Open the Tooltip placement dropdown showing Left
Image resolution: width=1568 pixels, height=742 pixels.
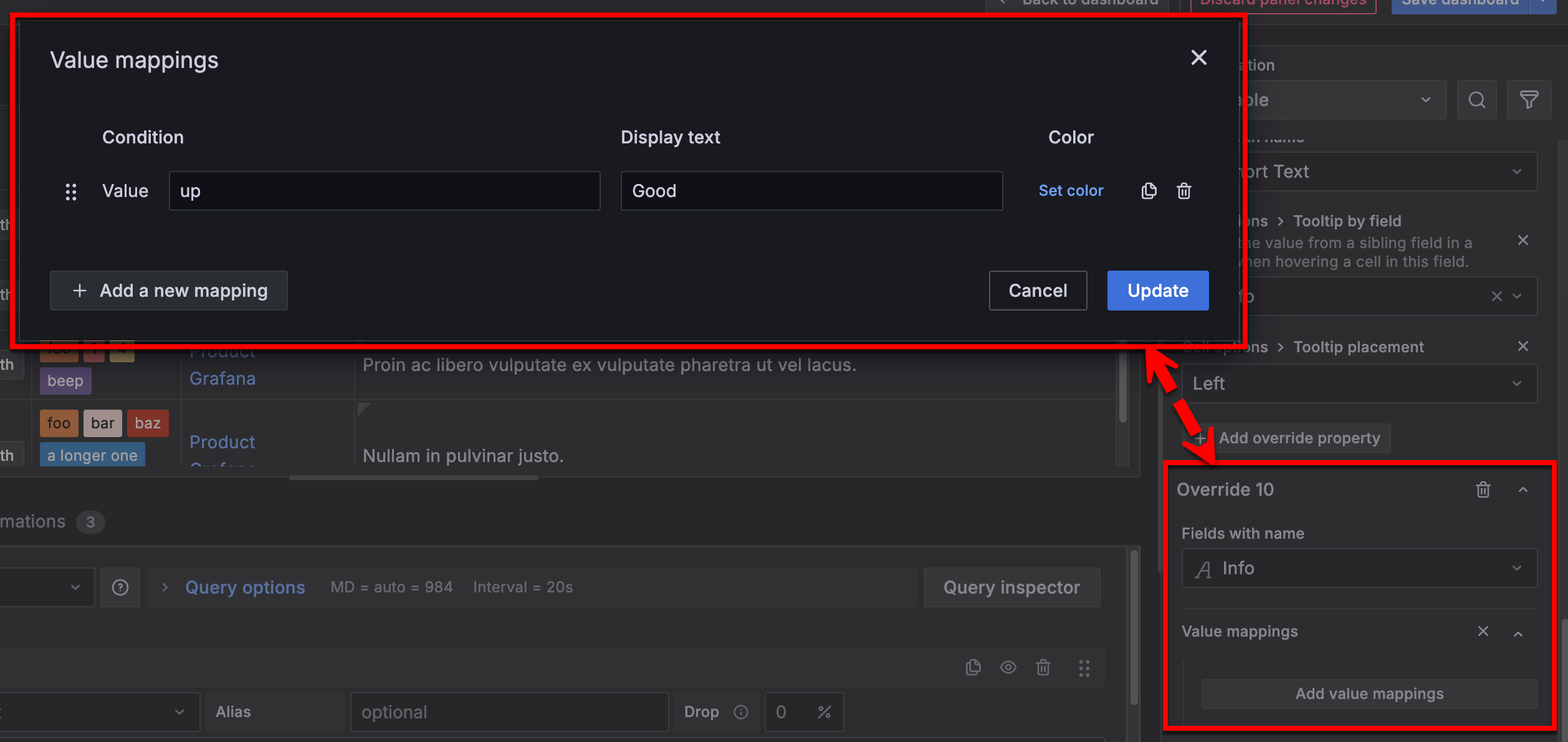point(1359,383)
